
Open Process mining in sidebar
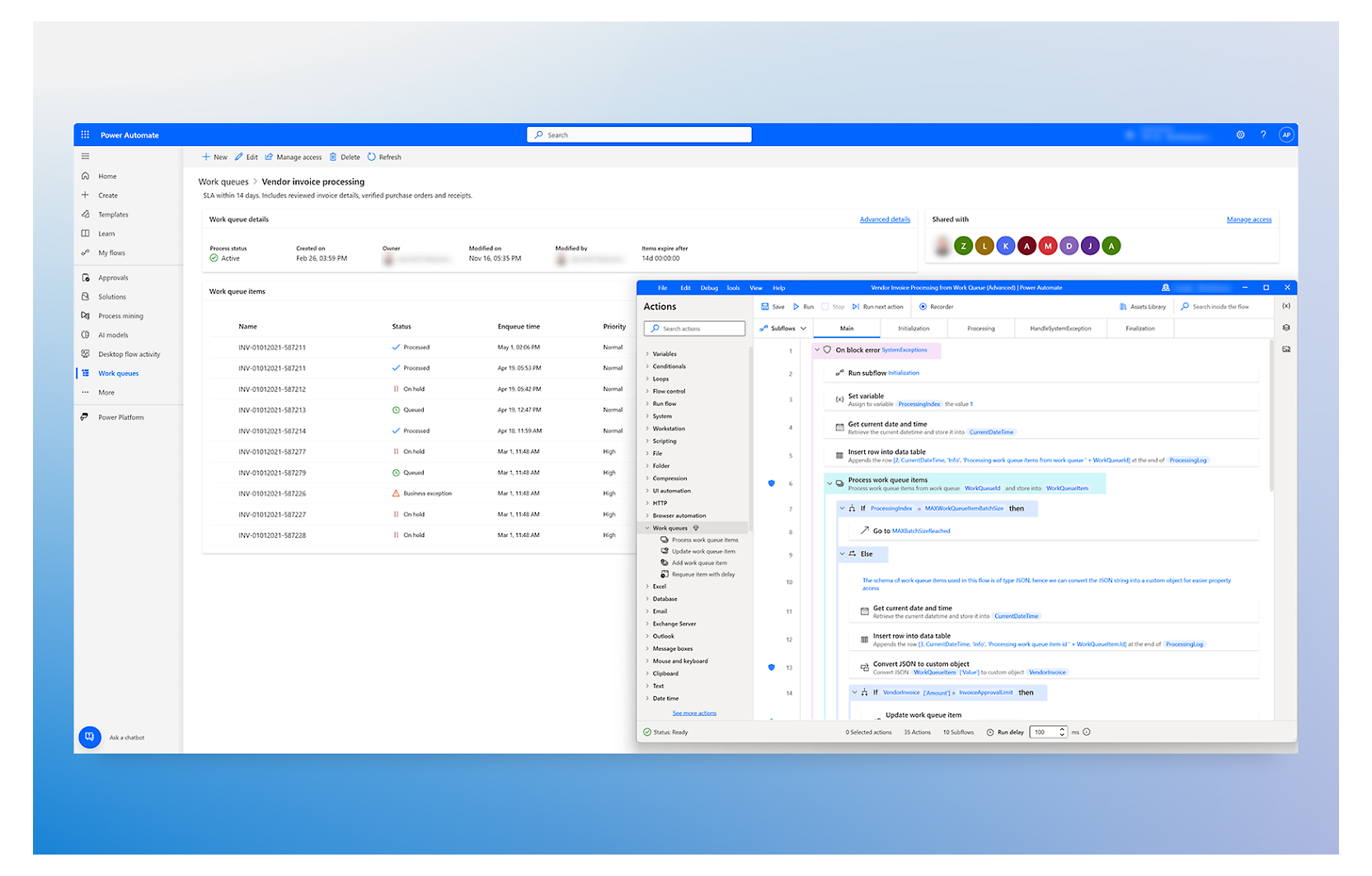point(120,316)
